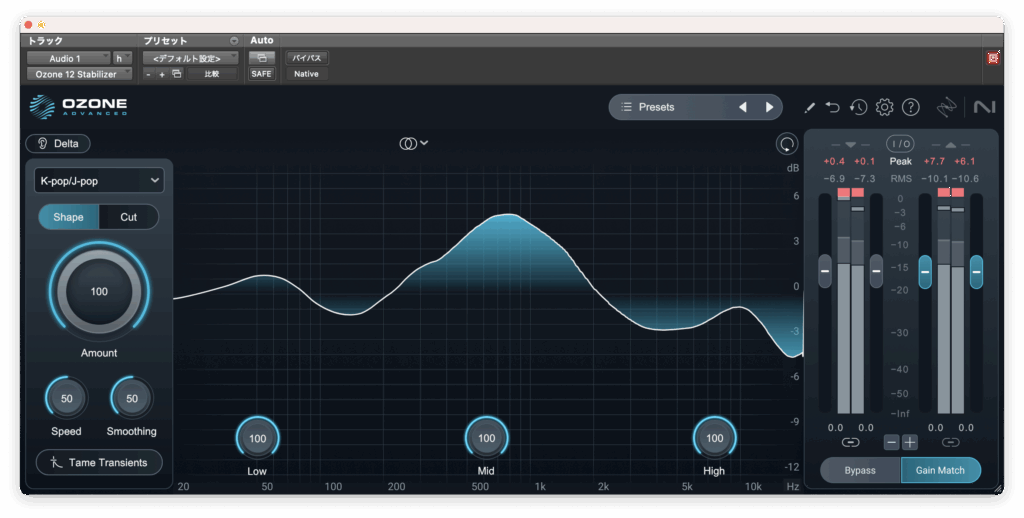Screen dimensions: 1024x518
Task: Select the next preset arrow
Action: pos(769,107)
